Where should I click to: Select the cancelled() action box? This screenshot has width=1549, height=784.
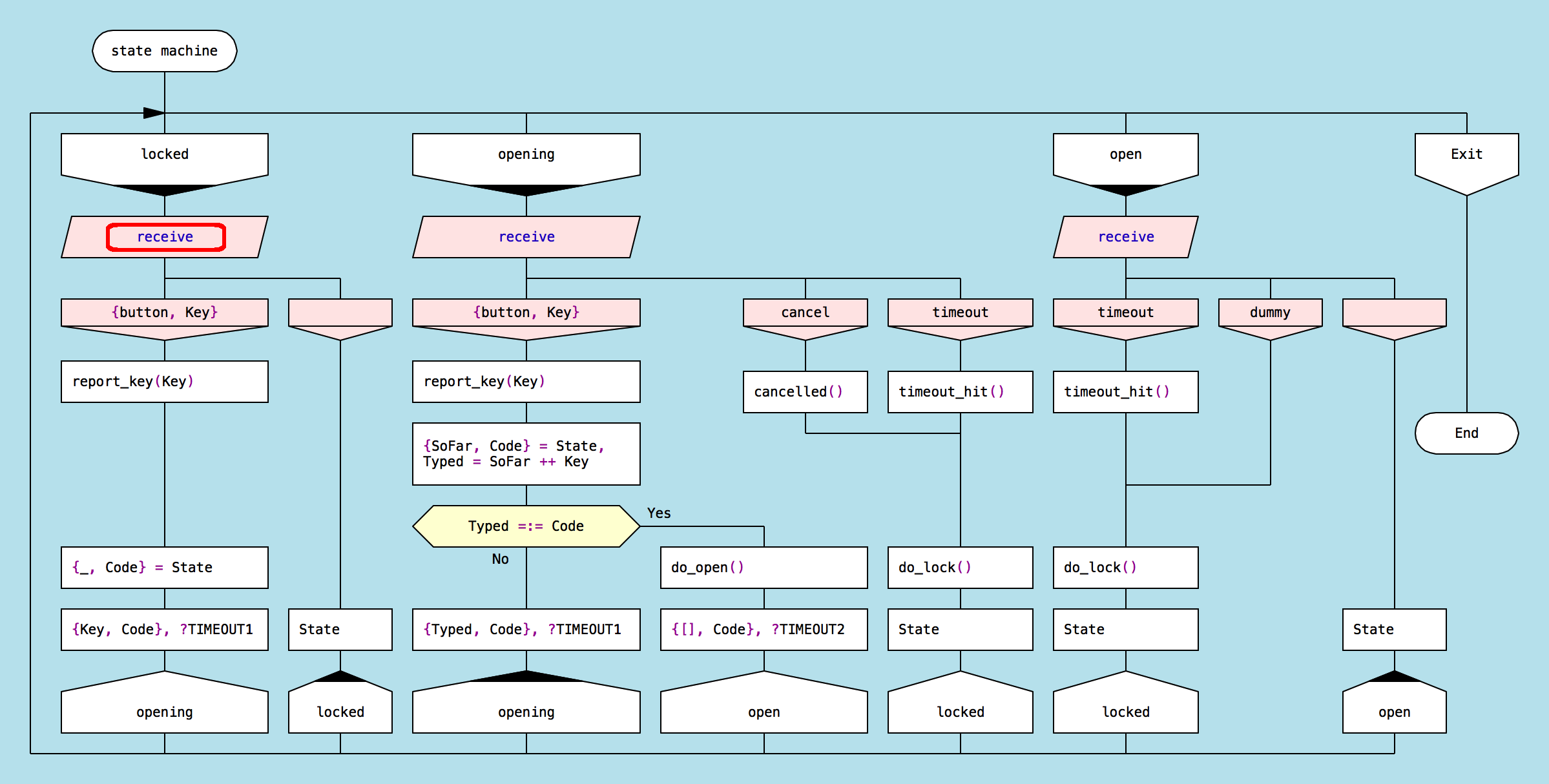805,391
